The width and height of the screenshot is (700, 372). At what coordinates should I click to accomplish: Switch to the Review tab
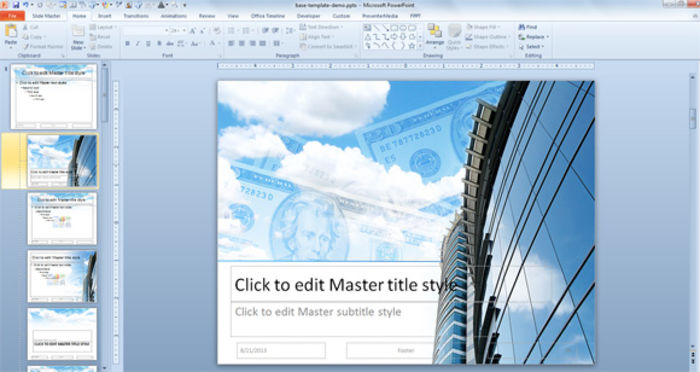tap(207, 16)
